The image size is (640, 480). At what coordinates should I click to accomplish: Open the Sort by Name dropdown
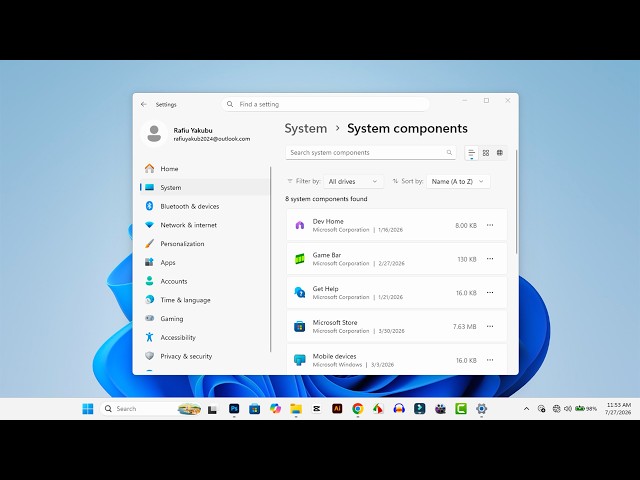(x=458, y=182)
